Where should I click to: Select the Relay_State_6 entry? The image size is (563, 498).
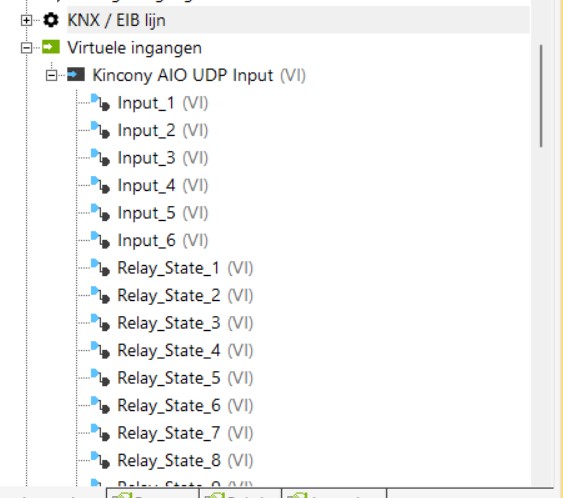pos(185,406)
